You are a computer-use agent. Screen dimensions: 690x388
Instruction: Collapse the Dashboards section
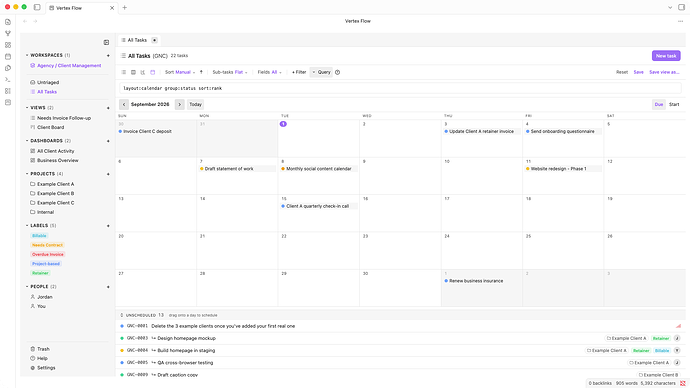(x=27, y=141)
